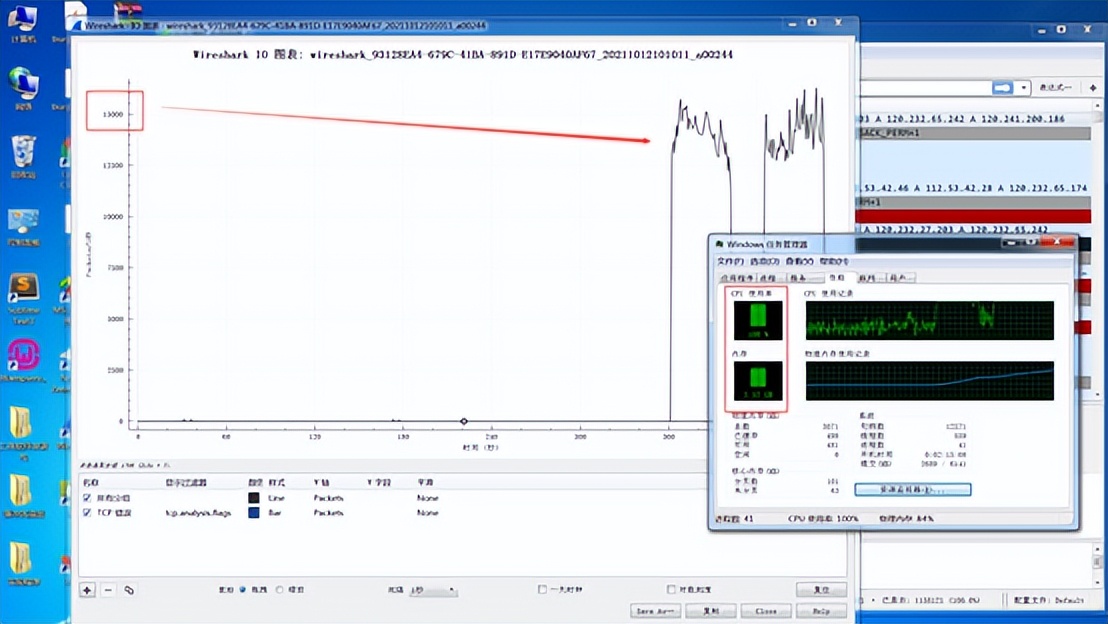
Task: Click the remove graph minus button
Action: 109,590
